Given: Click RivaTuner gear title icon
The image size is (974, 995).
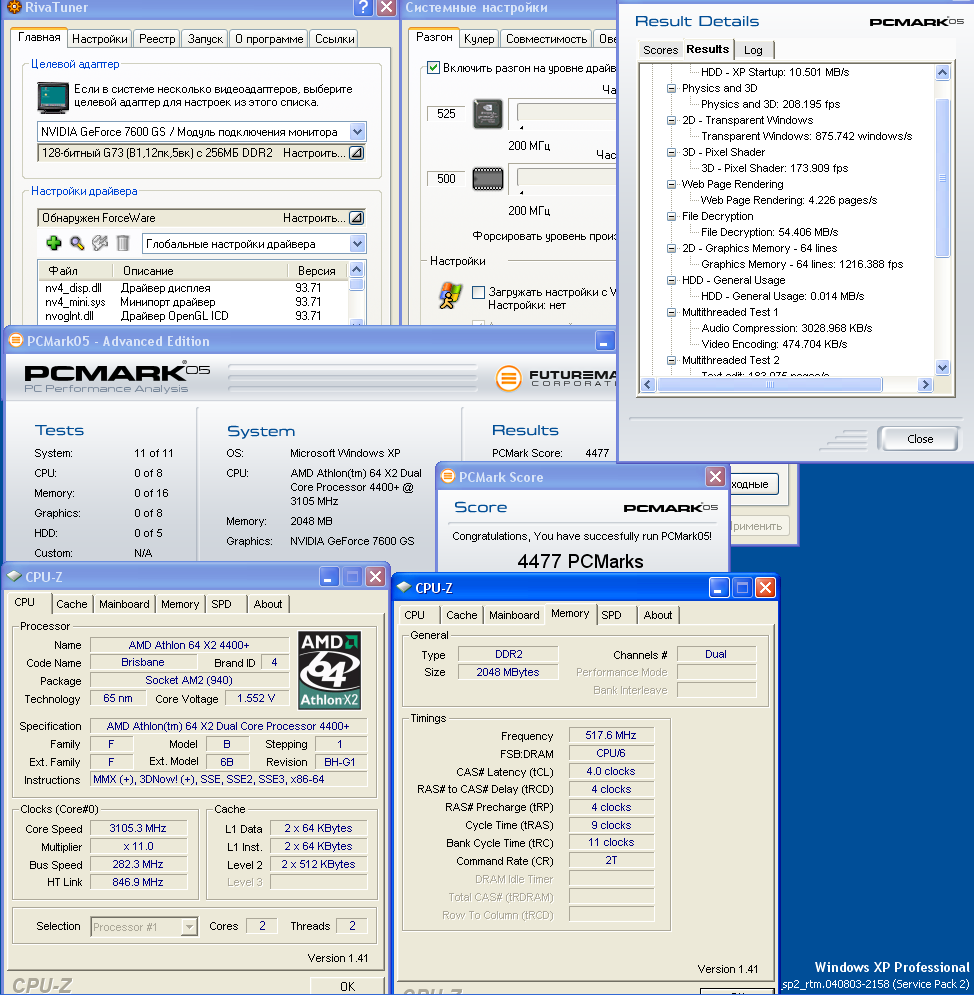Looking at the screenshot, I should [x=14, y=7].
